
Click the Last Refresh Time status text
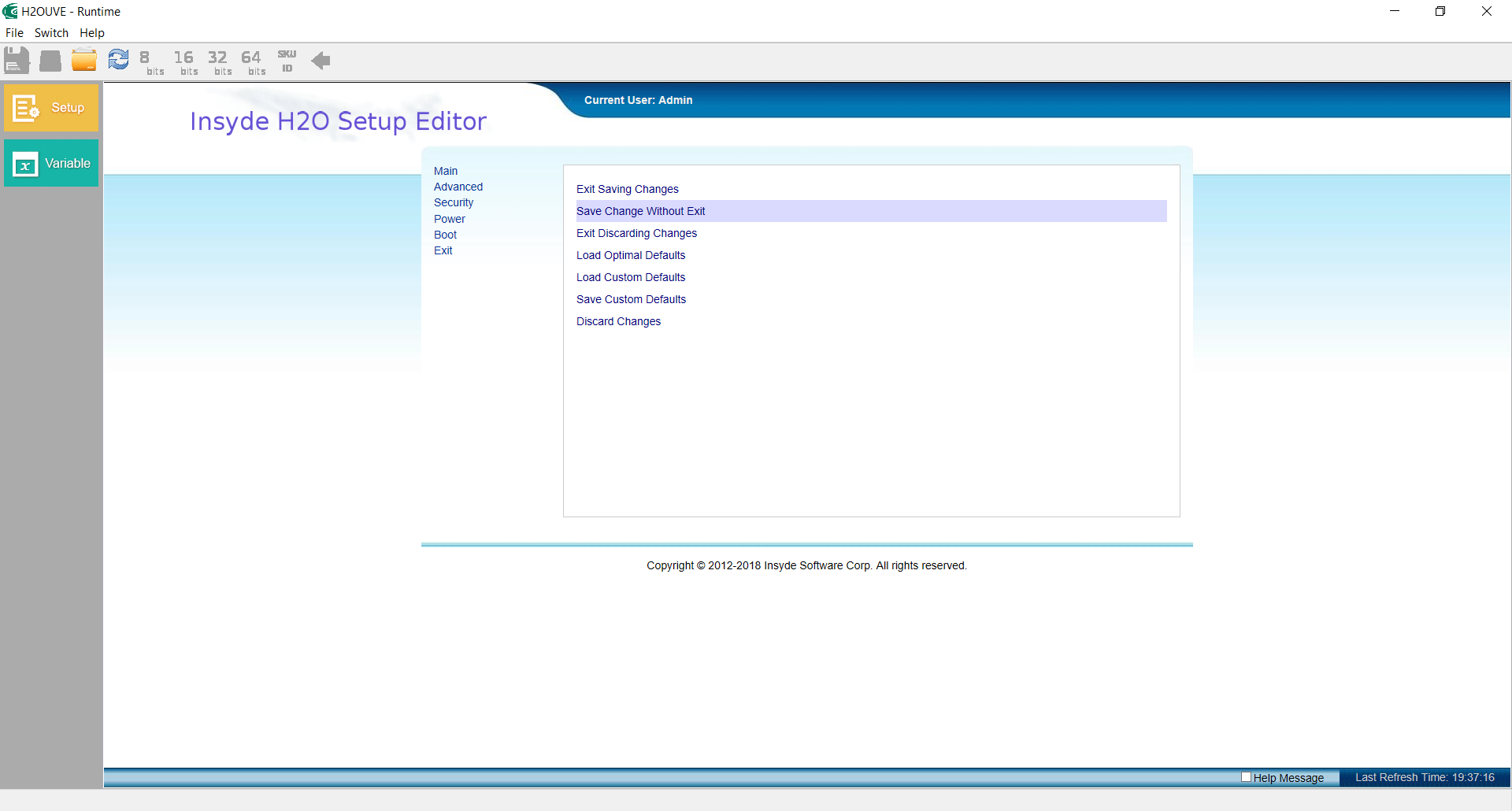(1425, 777)
